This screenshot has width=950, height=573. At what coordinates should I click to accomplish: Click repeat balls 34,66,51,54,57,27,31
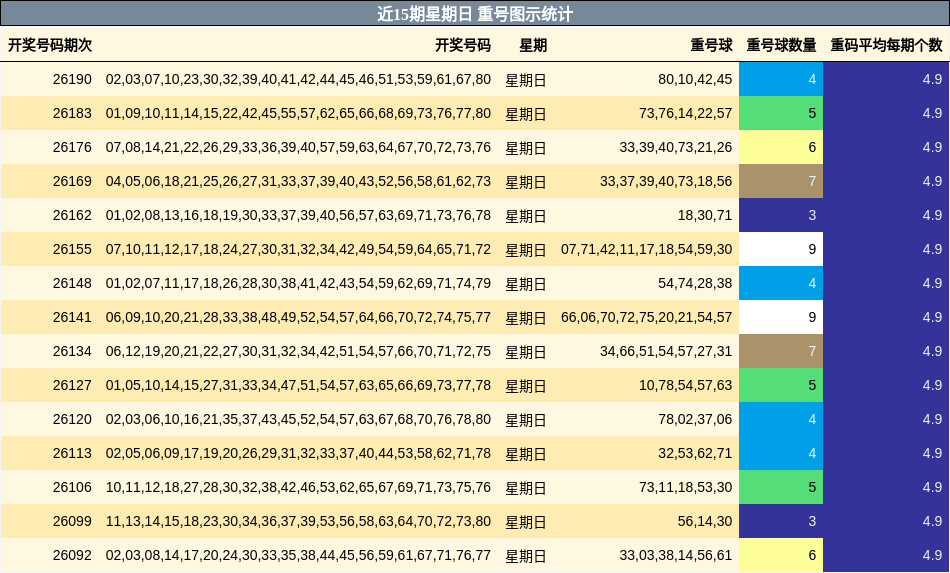pyautogui.click(x=666, y=351)
